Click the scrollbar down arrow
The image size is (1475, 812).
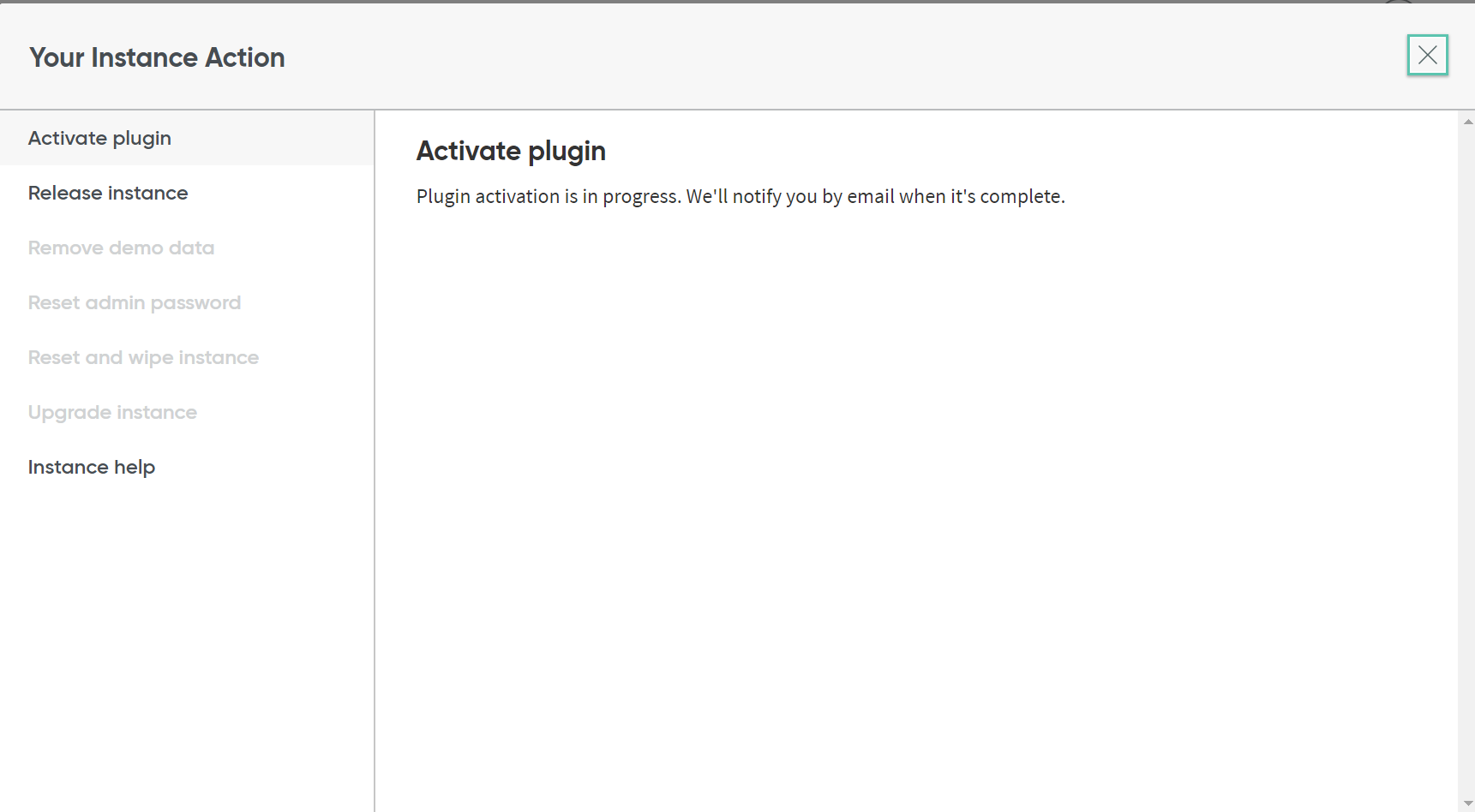tap(1467, 803)
